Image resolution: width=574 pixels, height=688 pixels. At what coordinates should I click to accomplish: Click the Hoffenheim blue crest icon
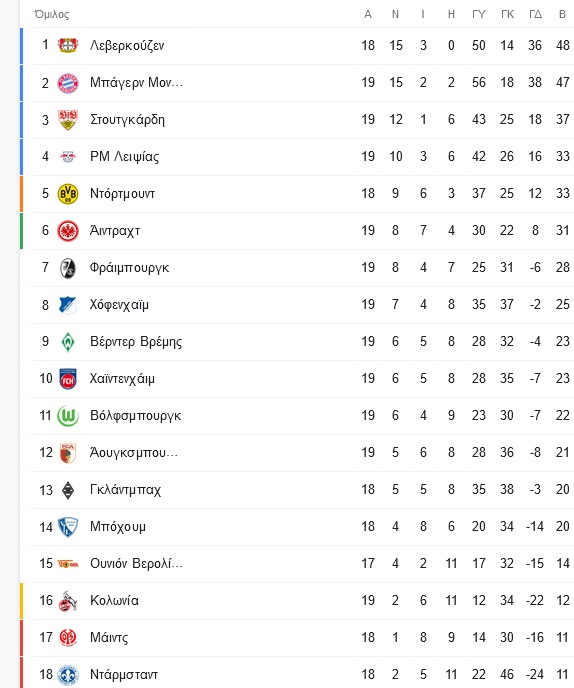point(68,305)
